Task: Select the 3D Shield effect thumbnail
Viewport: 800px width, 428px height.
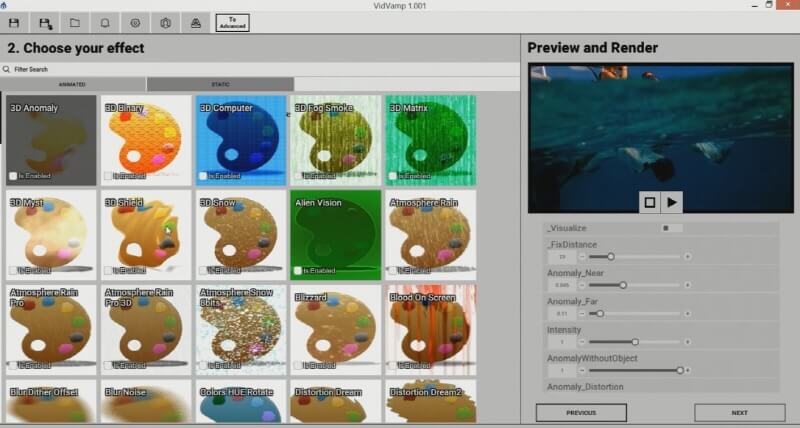Action: [x=146, y=235]
